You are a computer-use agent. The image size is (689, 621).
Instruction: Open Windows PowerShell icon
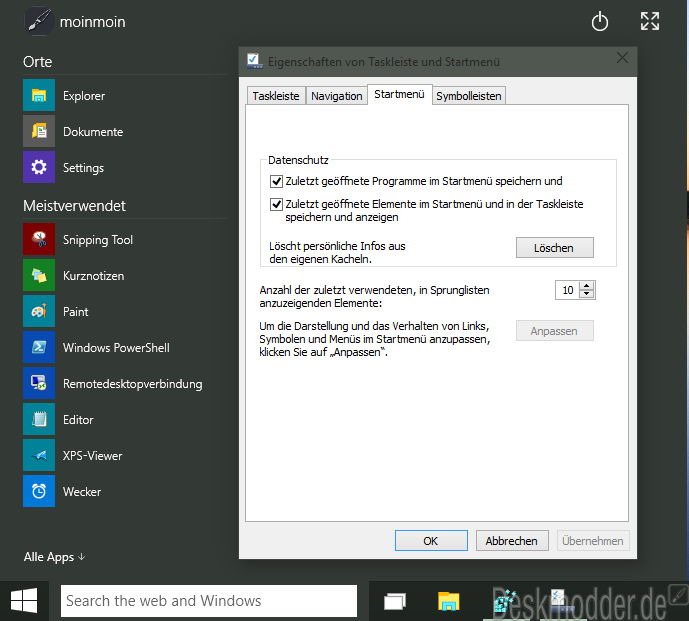point(39,348)
